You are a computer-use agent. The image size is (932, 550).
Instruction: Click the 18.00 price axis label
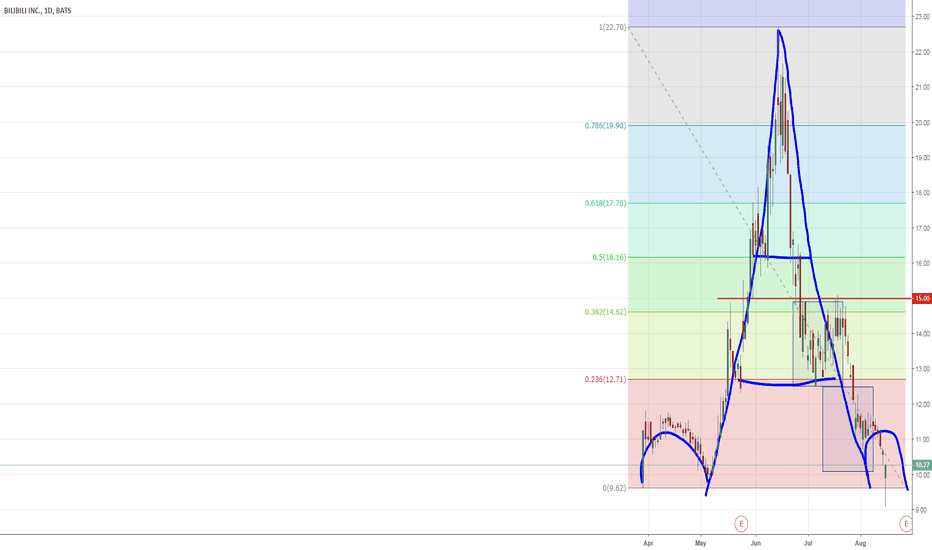pos(922,193)
